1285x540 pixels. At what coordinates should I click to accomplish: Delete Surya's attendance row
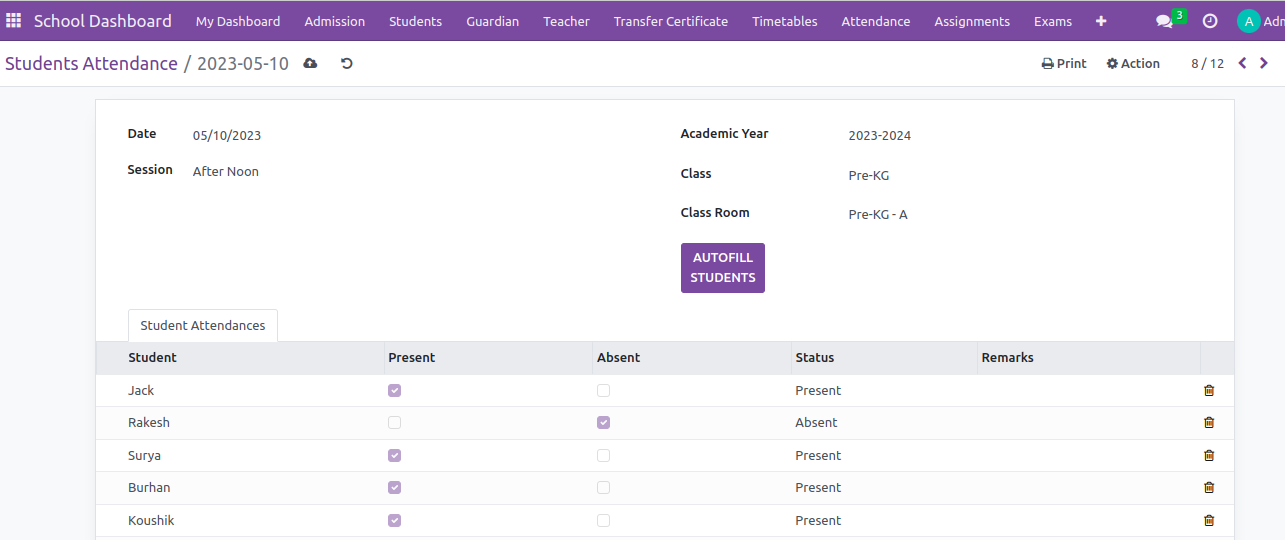pos(1209,456)
